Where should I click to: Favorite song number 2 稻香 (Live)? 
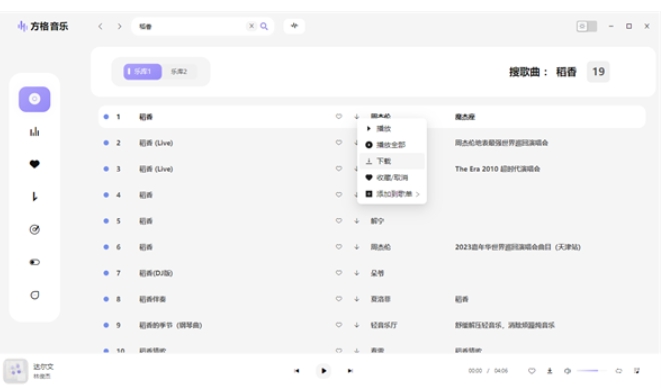point(339,143)
